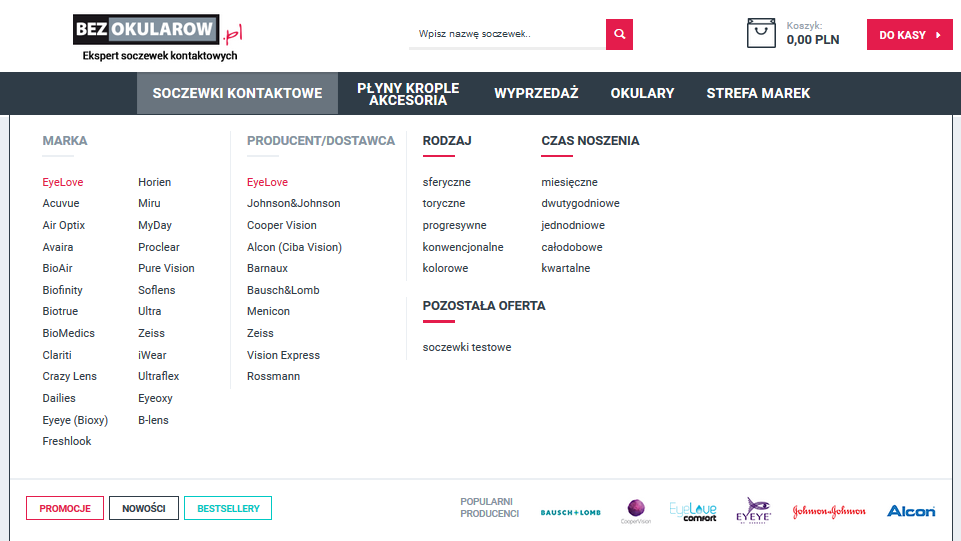Go to the BezOkularow.pl logo homepage
961x541 pixels.
[158, 37]
